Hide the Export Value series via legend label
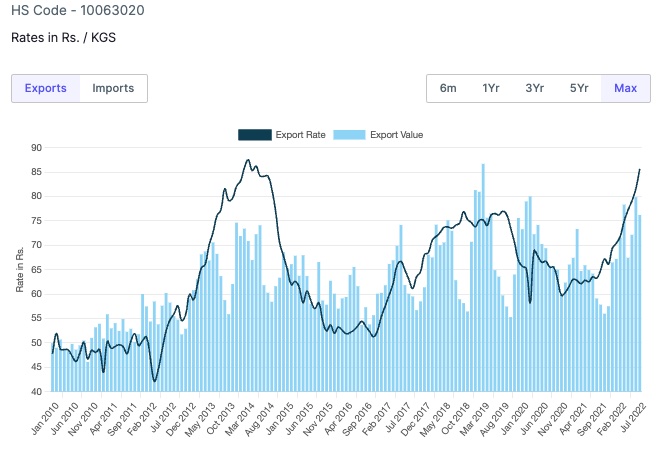662x463 pixels. click(x=397, y=134)
